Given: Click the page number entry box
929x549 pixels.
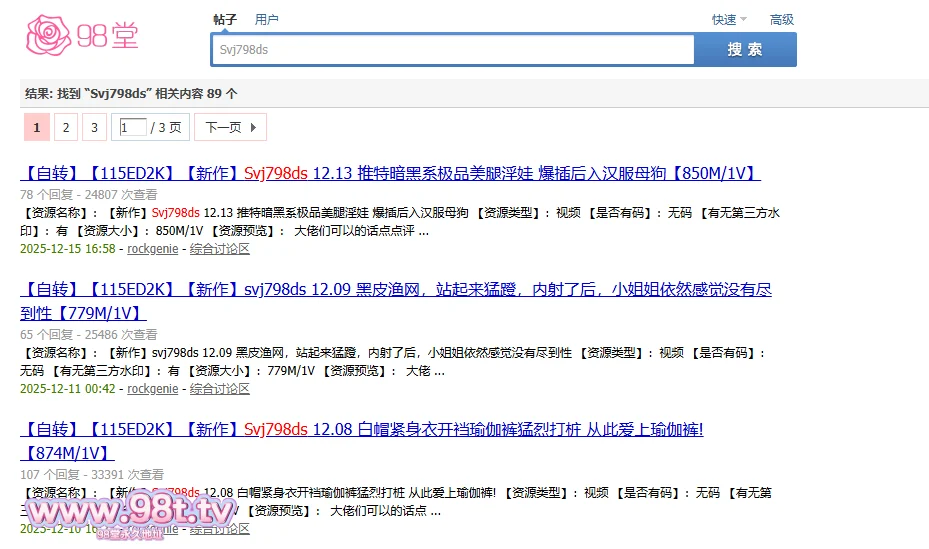Looking at the screenshot, I should [x=132, y=128].
